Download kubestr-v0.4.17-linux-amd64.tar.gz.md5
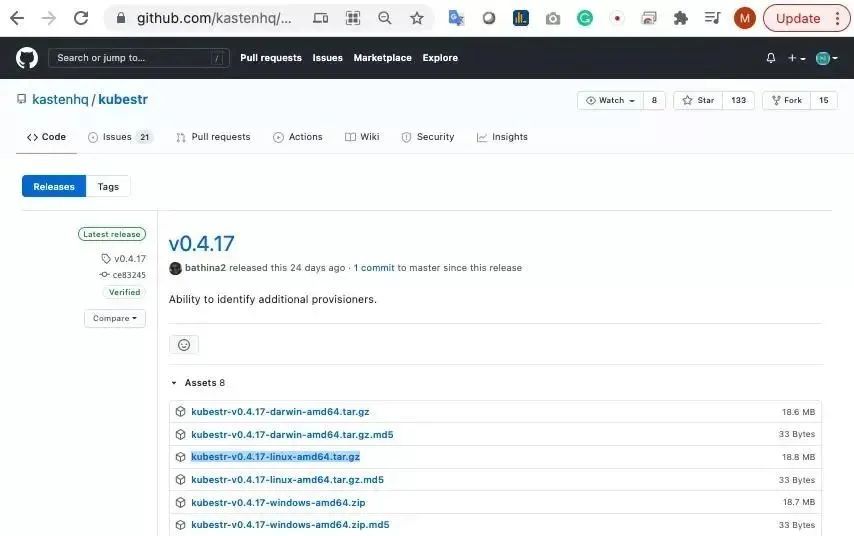Viewport: 854px width, 536px height. click(x=287, y=480)
